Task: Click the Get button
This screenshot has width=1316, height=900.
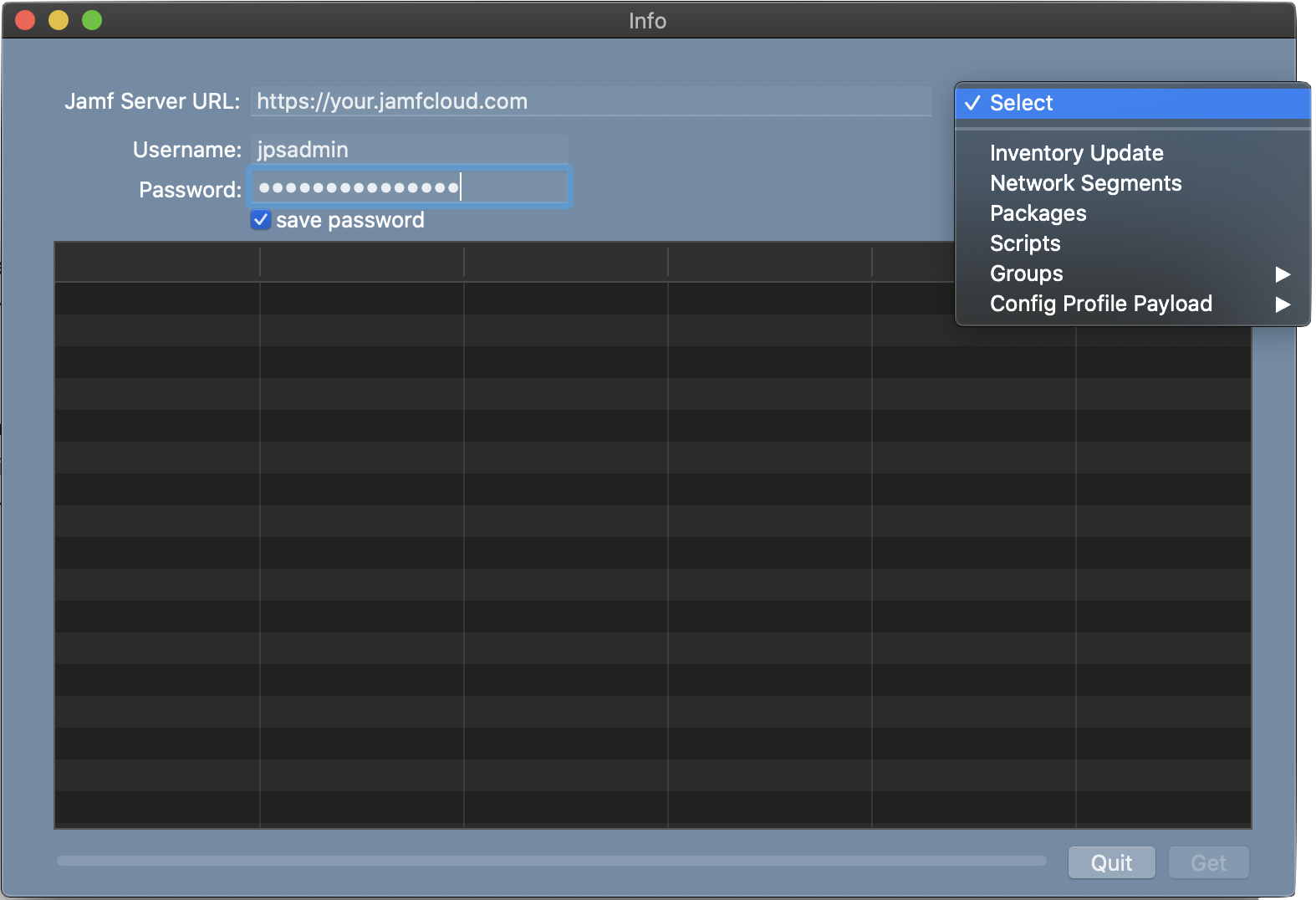Action: [1208, 862]
